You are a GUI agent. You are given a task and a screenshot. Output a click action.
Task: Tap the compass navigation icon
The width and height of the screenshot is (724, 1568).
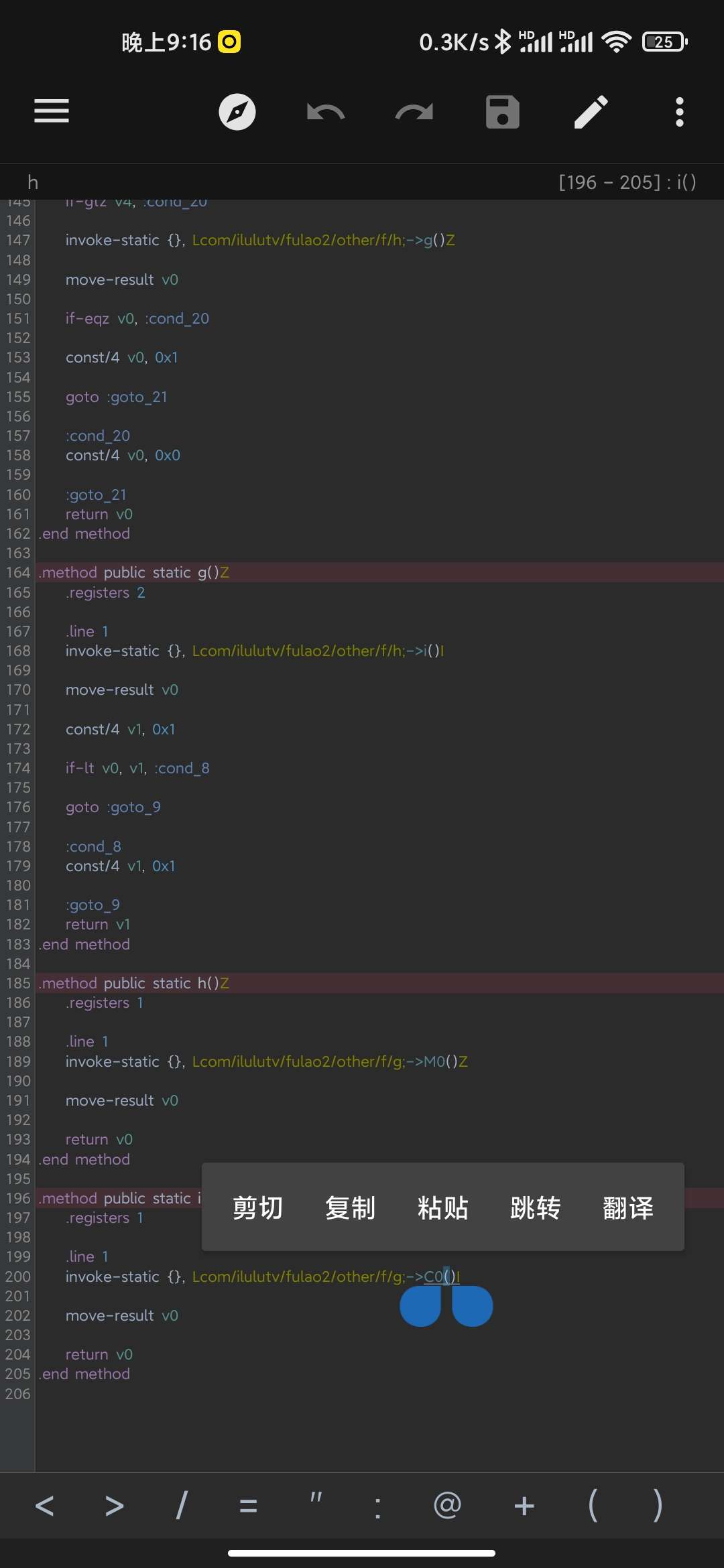point(237,112)
